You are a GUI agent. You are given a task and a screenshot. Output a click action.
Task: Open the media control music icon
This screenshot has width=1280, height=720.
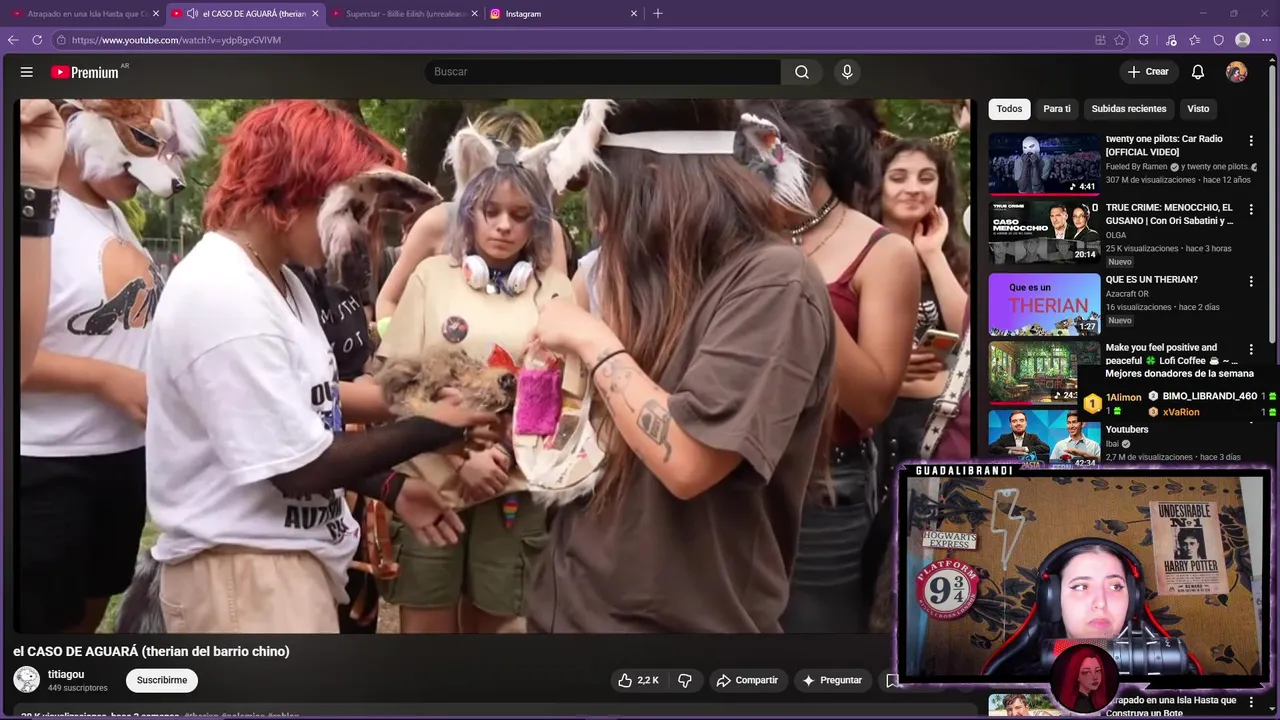pos(1171,40)
